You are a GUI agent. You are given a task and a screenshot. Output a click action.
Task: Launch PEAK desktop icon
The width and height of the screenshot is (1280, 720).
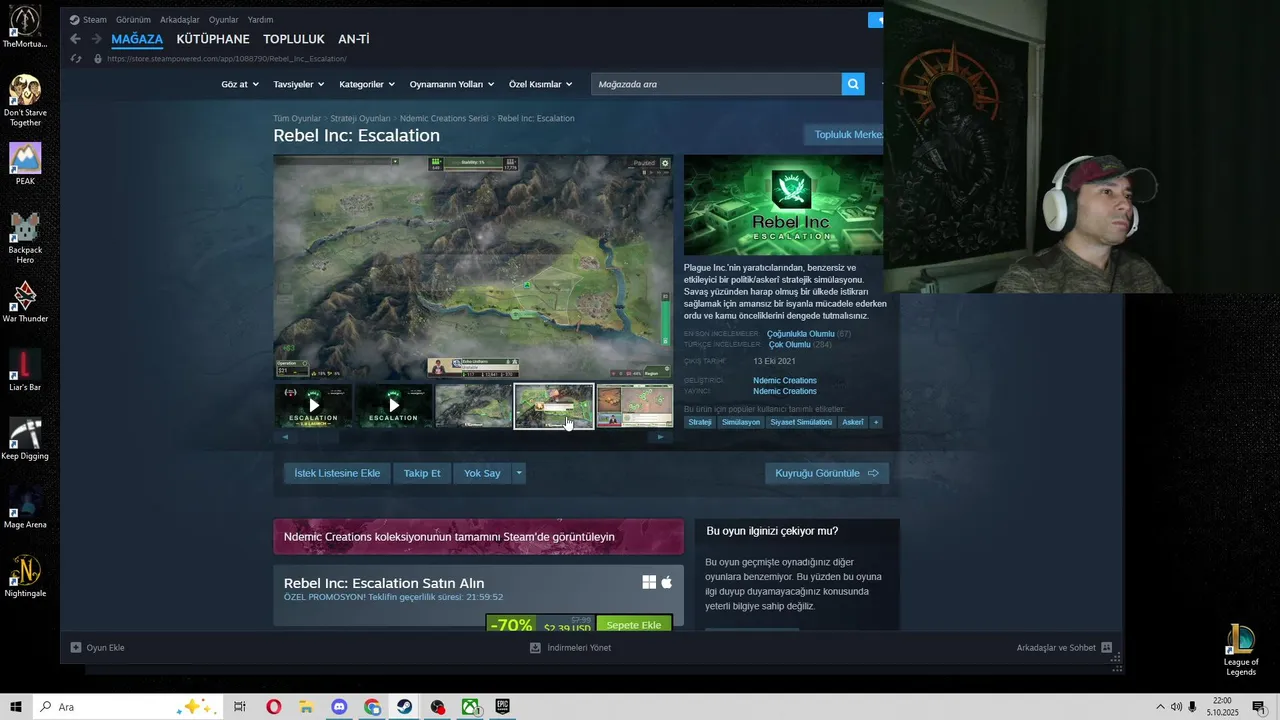(25, 165)
